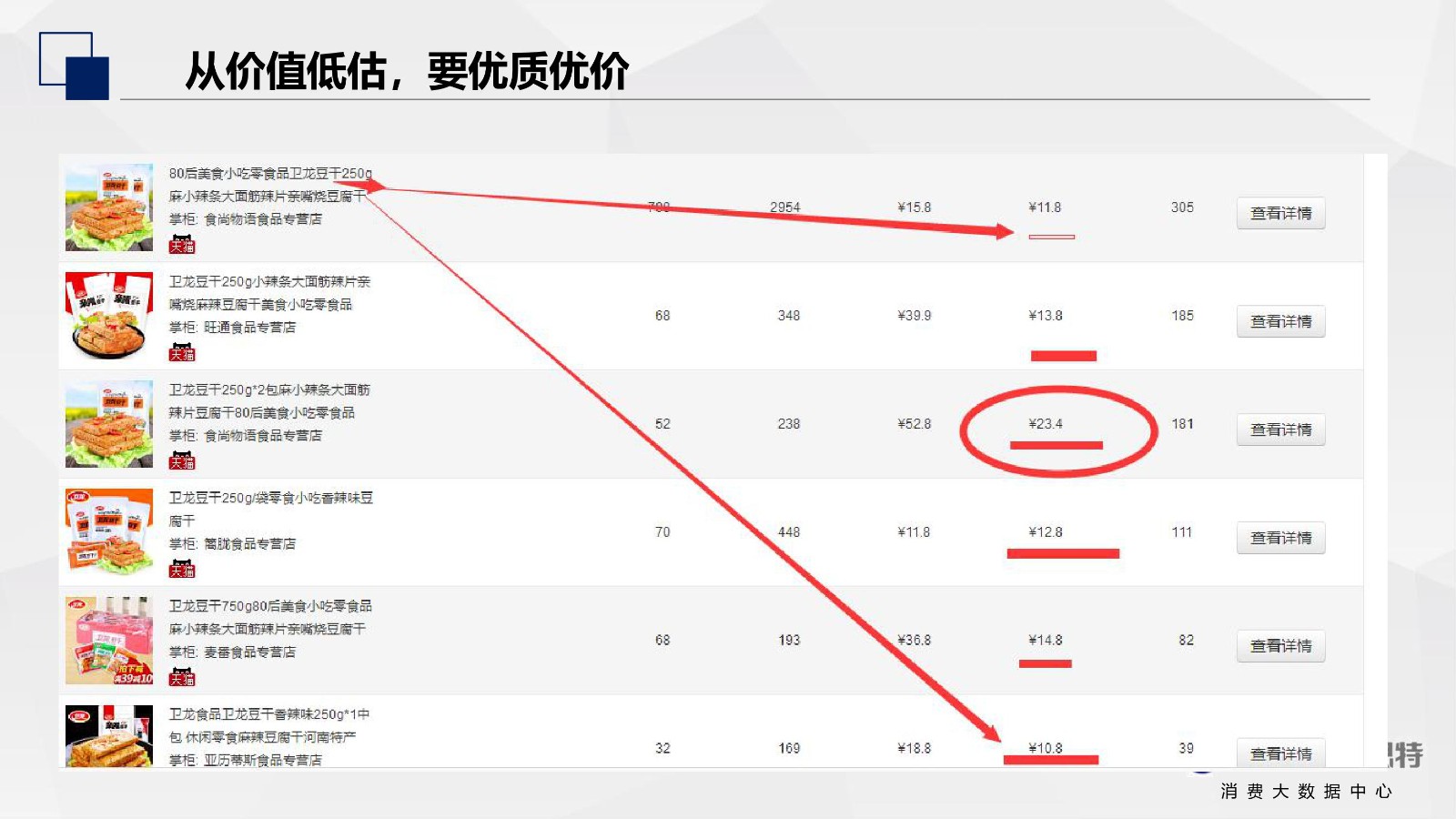Image resolution: width=1456 pixels, height=819 pixels.
Task: Click 查看详情 button for ¥11.8 product row
Action: pyautogui.click(x=1280, y=213)
